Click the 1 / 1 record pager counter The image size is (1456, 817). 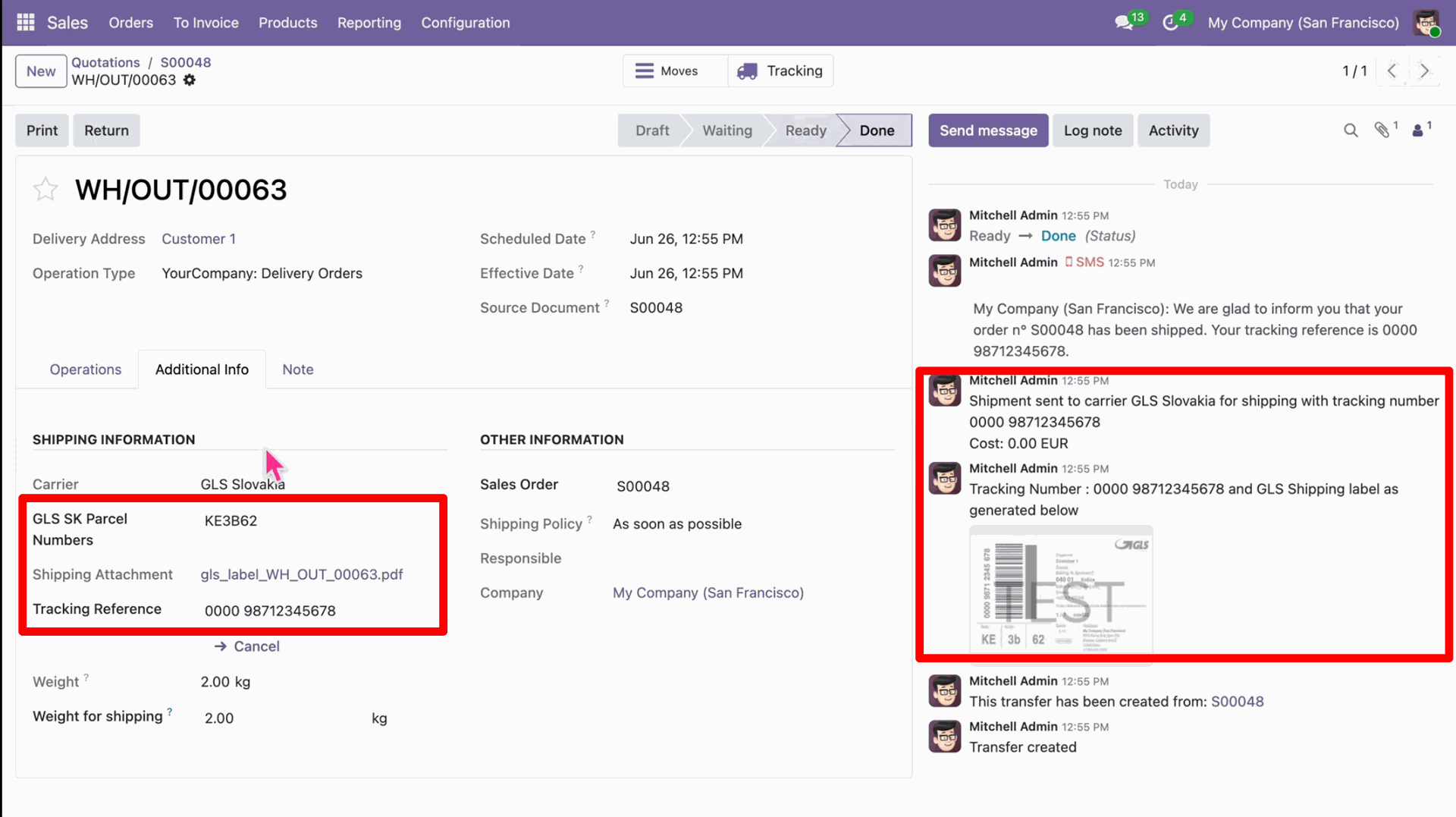(1354, 71)
